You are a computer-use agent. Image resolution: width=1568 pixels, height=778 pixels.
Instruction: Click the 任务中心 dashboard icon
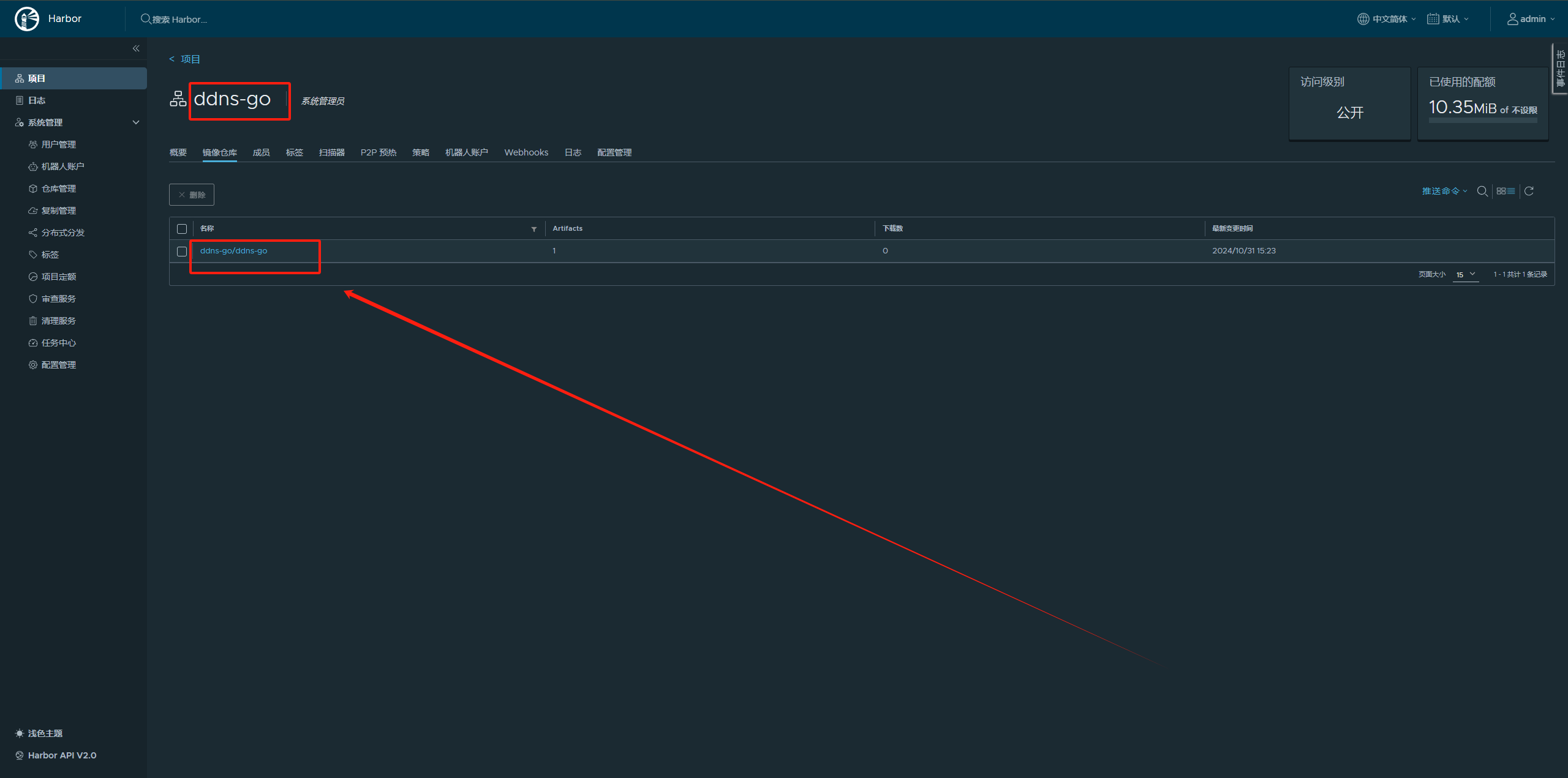(33, 343)
